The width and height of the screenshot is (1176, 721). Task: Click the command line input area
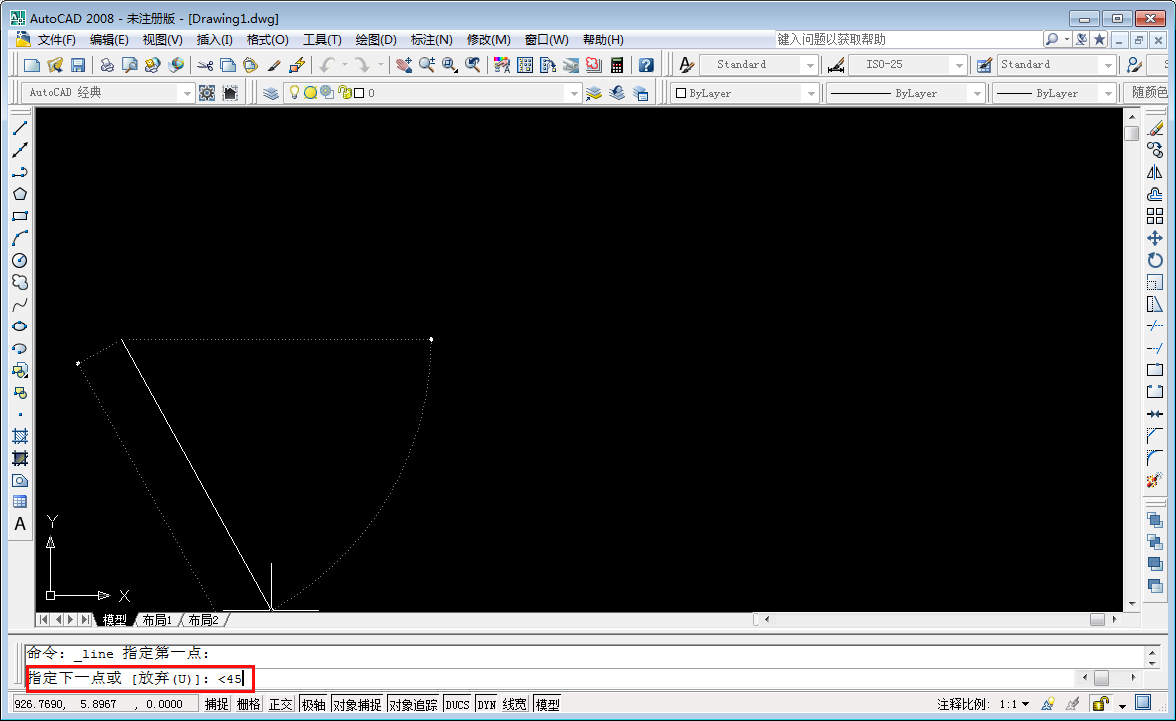click(400, 677)
